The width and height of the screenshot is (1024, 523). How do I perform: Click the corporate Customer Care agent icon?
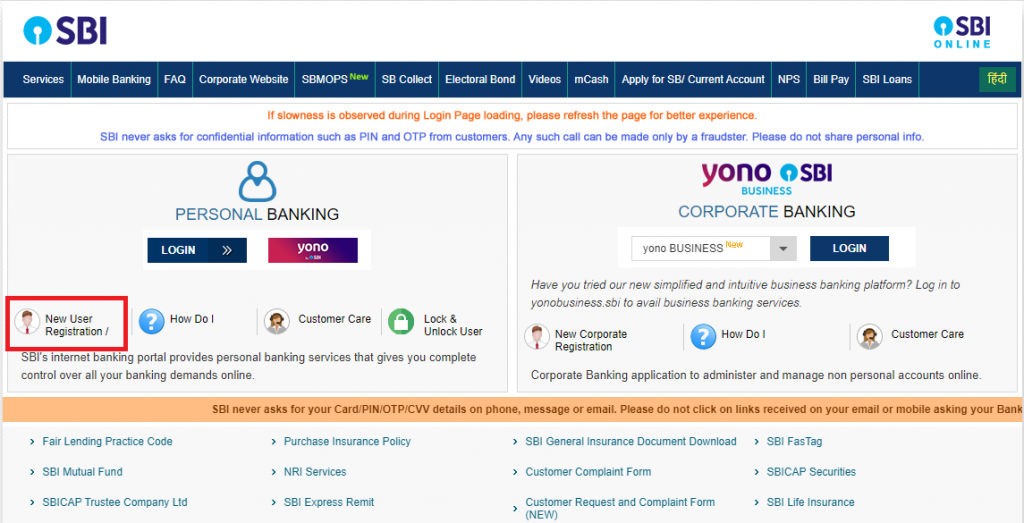[x=870, y=337]
